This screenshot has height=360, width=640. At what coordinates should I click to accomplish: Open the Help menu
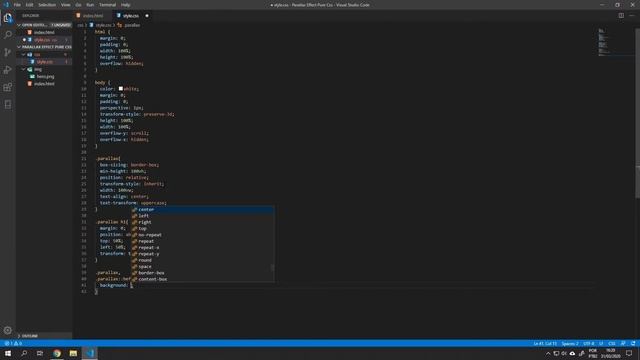pos(125,5)
